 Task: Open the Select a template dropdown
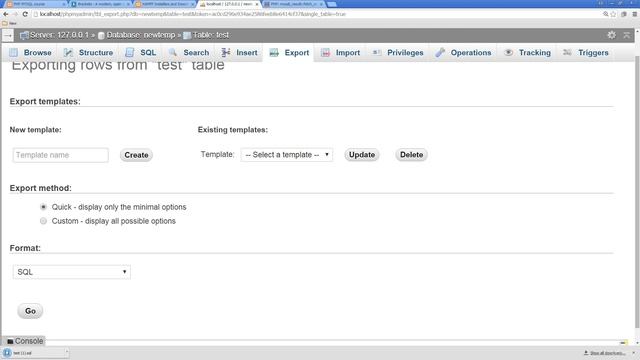tap(287, 155)
